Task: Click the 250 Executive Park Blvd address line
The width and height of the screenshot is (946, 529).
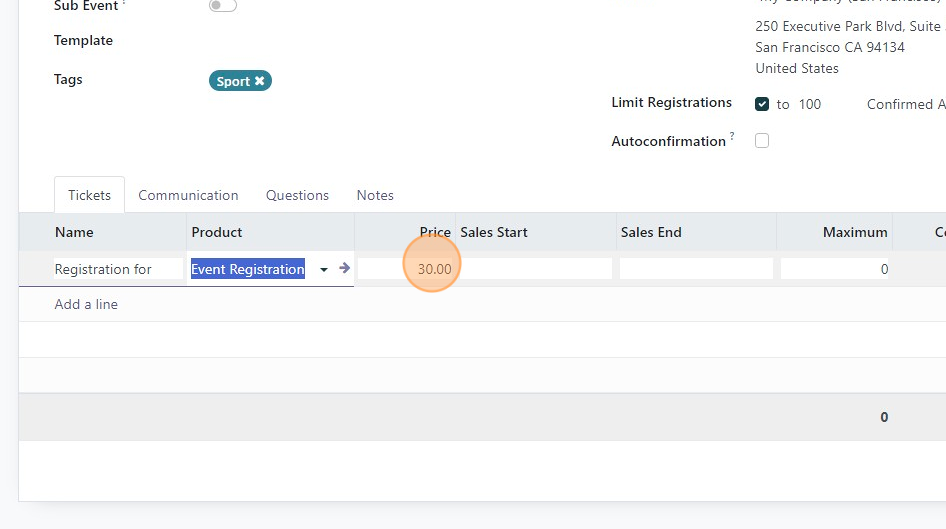Action: 850,27
